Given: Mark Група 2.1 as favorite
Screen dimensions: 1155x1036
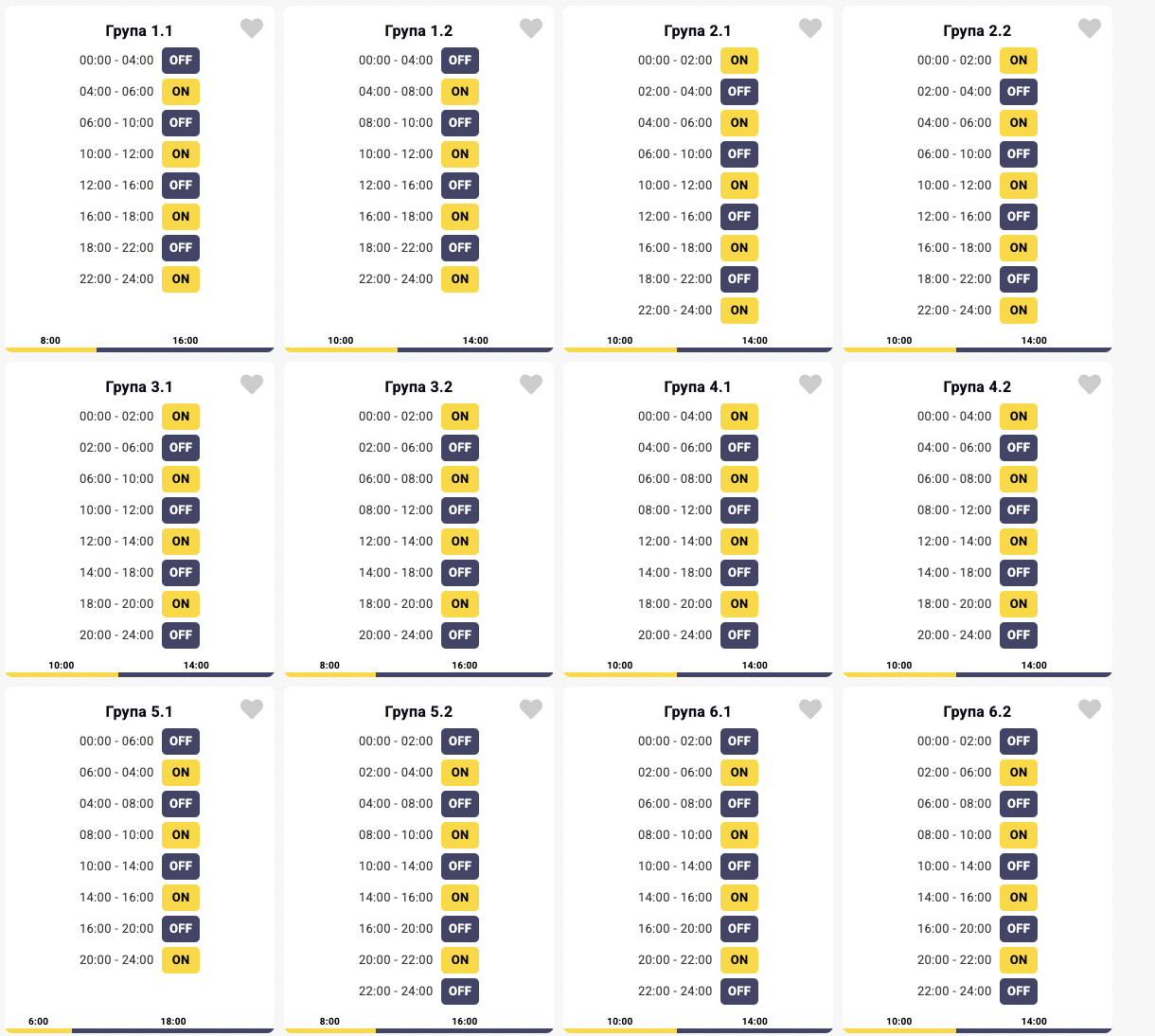Looking at the screenshot, I should (x=809, y=28).
